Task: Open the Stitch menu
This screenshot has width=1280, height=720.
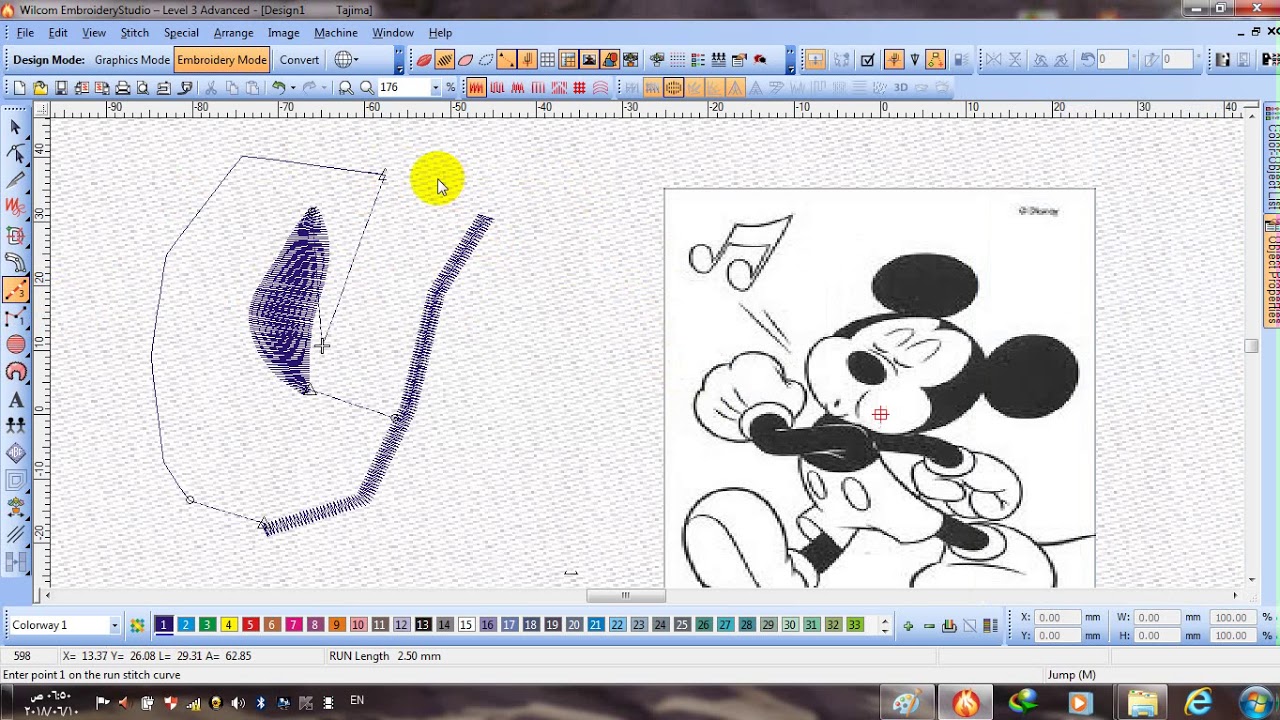Action: [134, 33]
